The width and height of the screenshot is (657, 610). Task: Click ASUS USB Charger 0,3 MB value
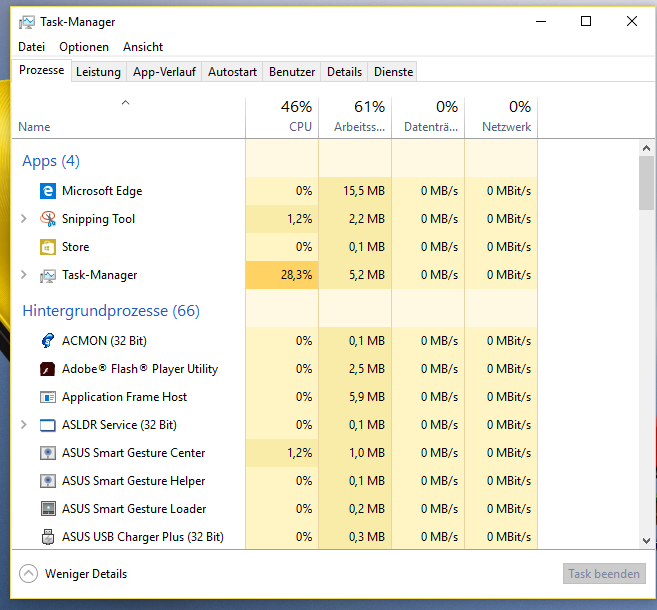367,537
